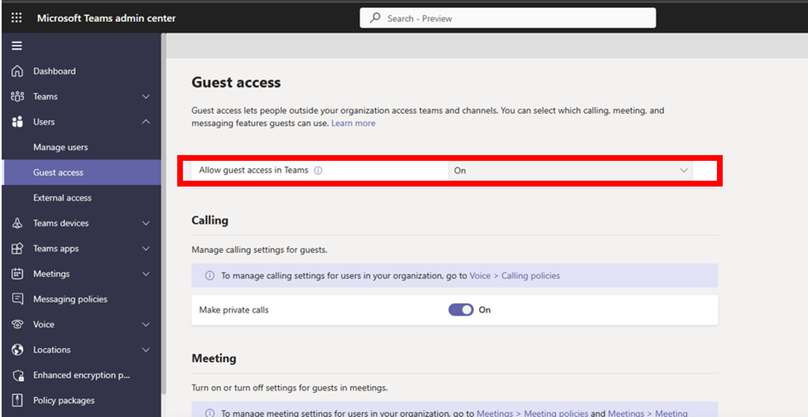Viewport: 808px width, 417px height.
Task: Click the Meetings calendar icon
Action: [x=17, y=274]
